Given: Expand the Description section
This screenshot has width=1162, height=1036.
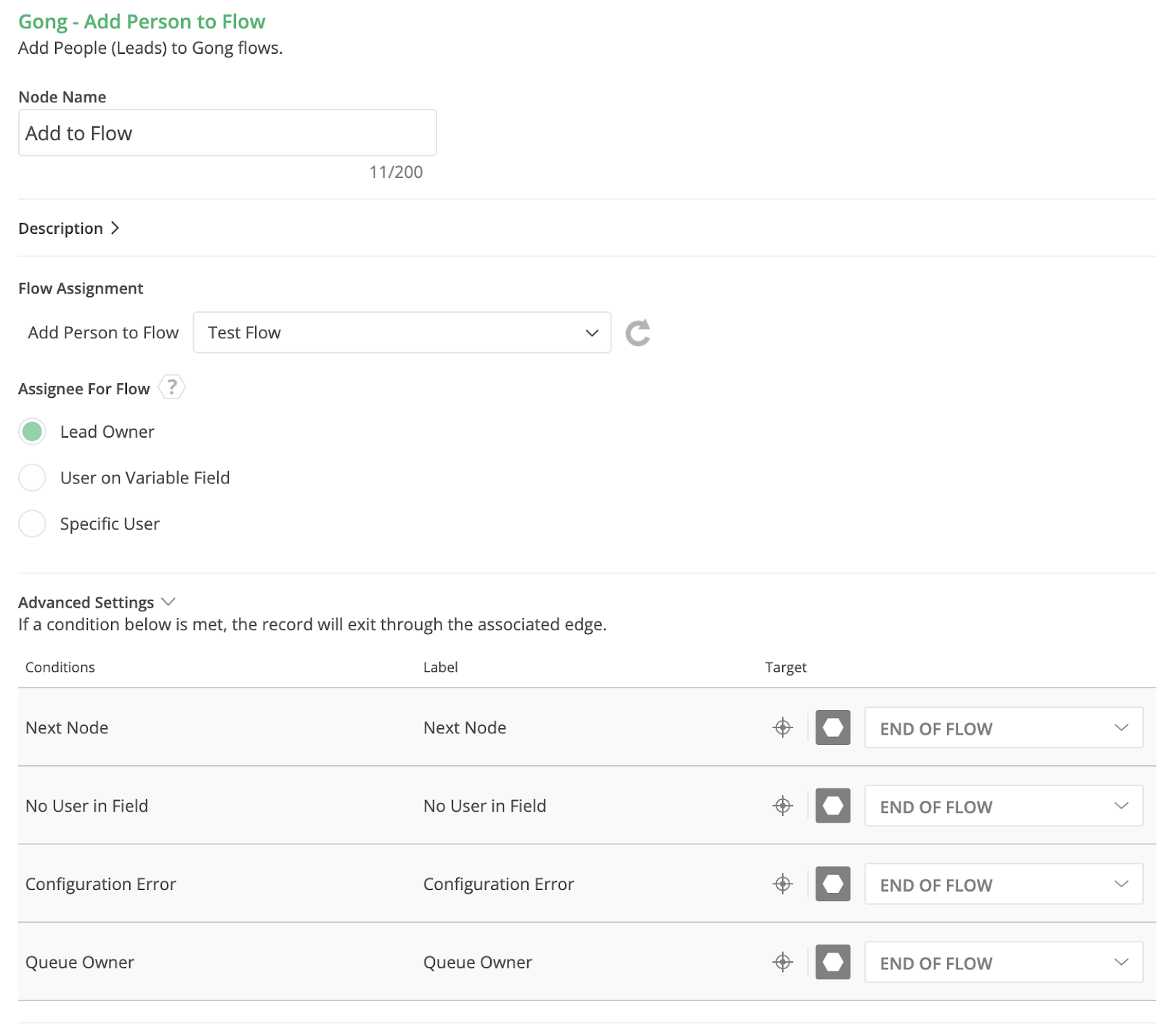Looking at the screenshot, I should coord(69,229).
